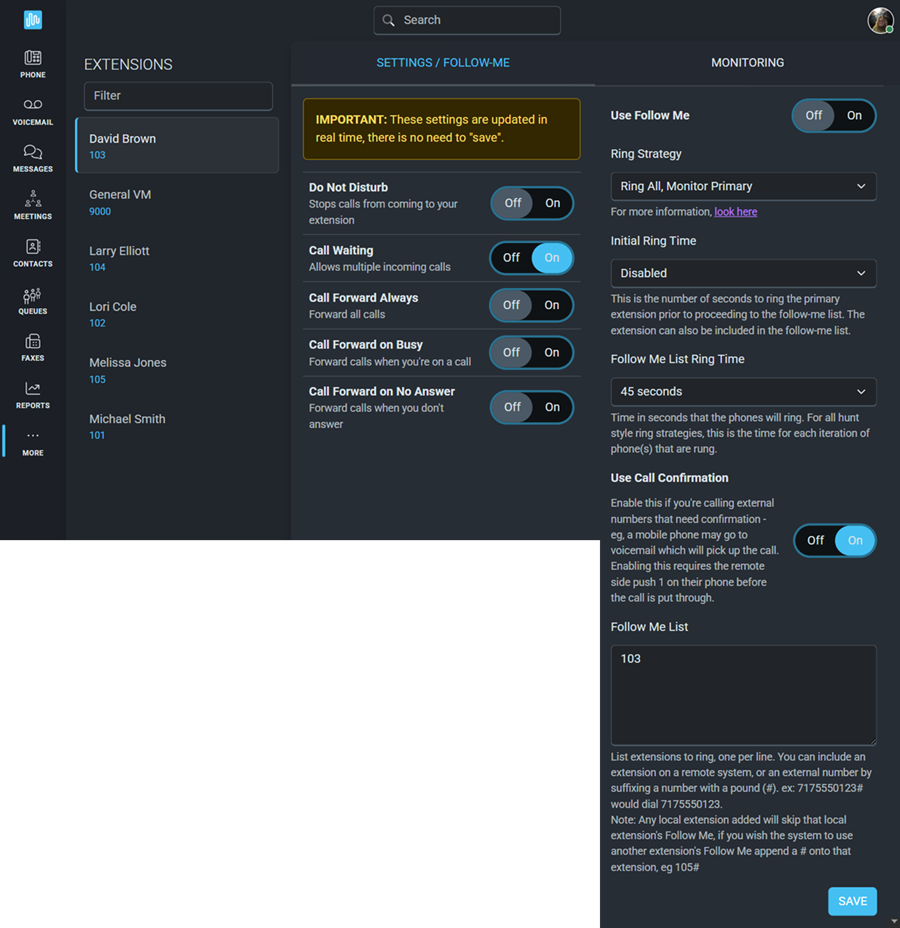The image size is (900, 928).
Task: Open the Meetings sidebar icon
Action: [x=33, y=205]
